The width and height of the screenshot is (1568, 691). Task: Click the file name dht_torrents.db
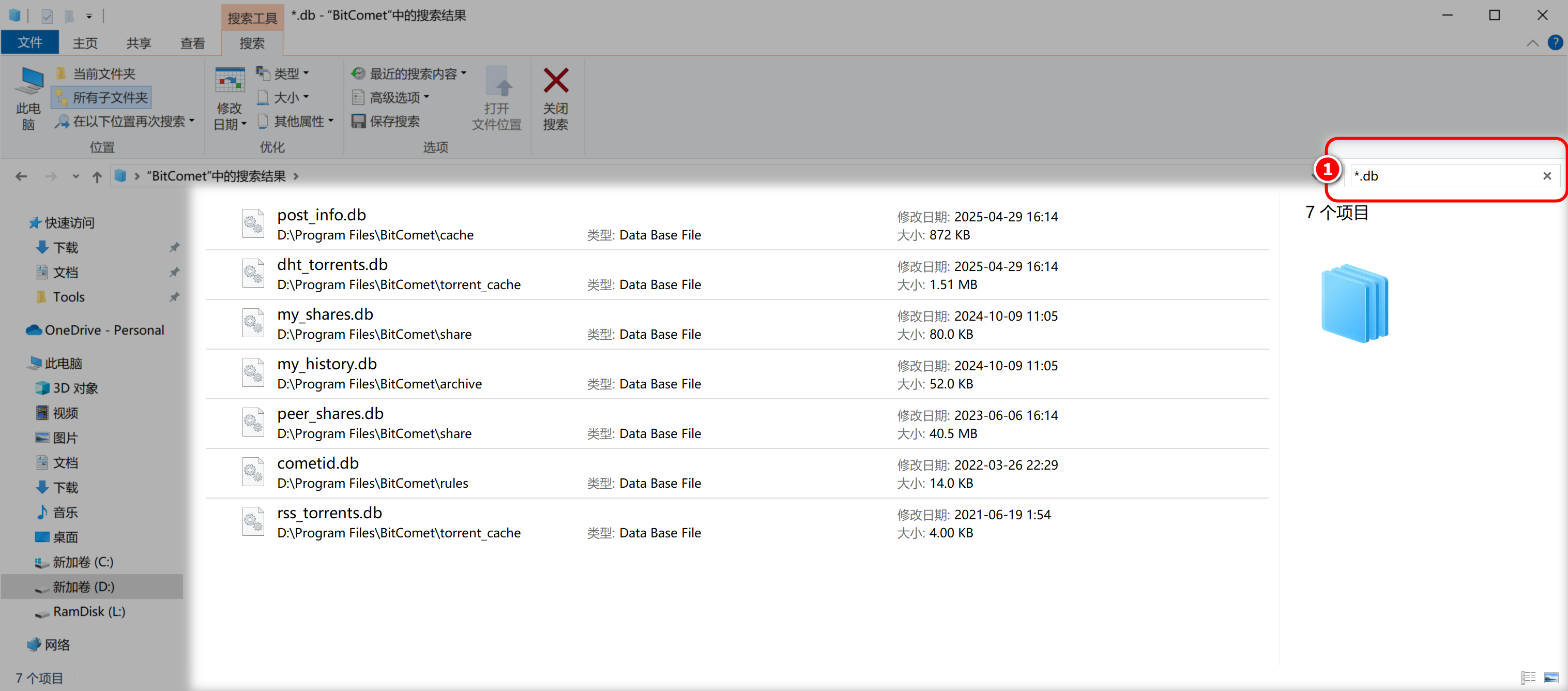332,265
